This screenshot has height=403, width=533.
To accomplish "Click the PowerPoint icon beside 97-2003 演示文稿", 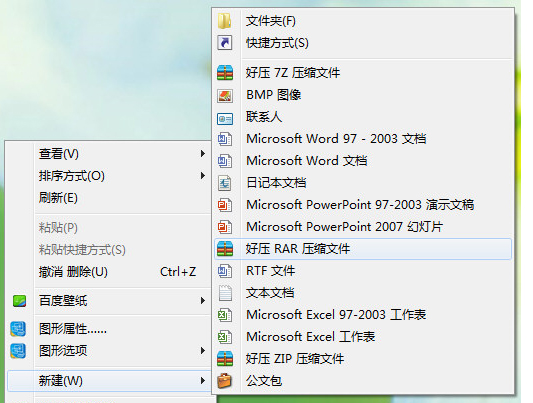I will [x=225, y=205].
